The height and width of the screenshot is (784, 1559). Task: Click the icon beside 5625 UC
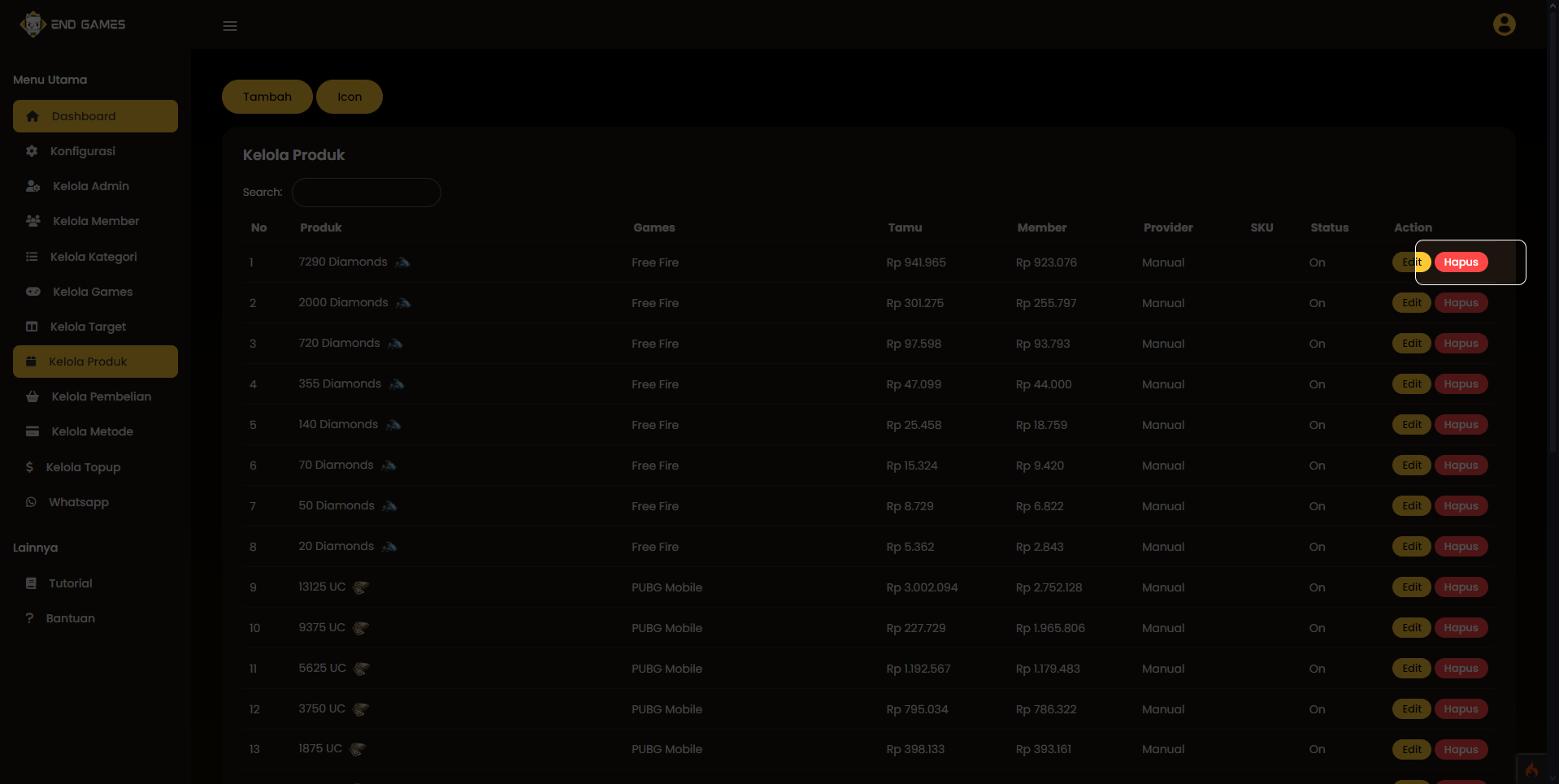coord(362,669)
